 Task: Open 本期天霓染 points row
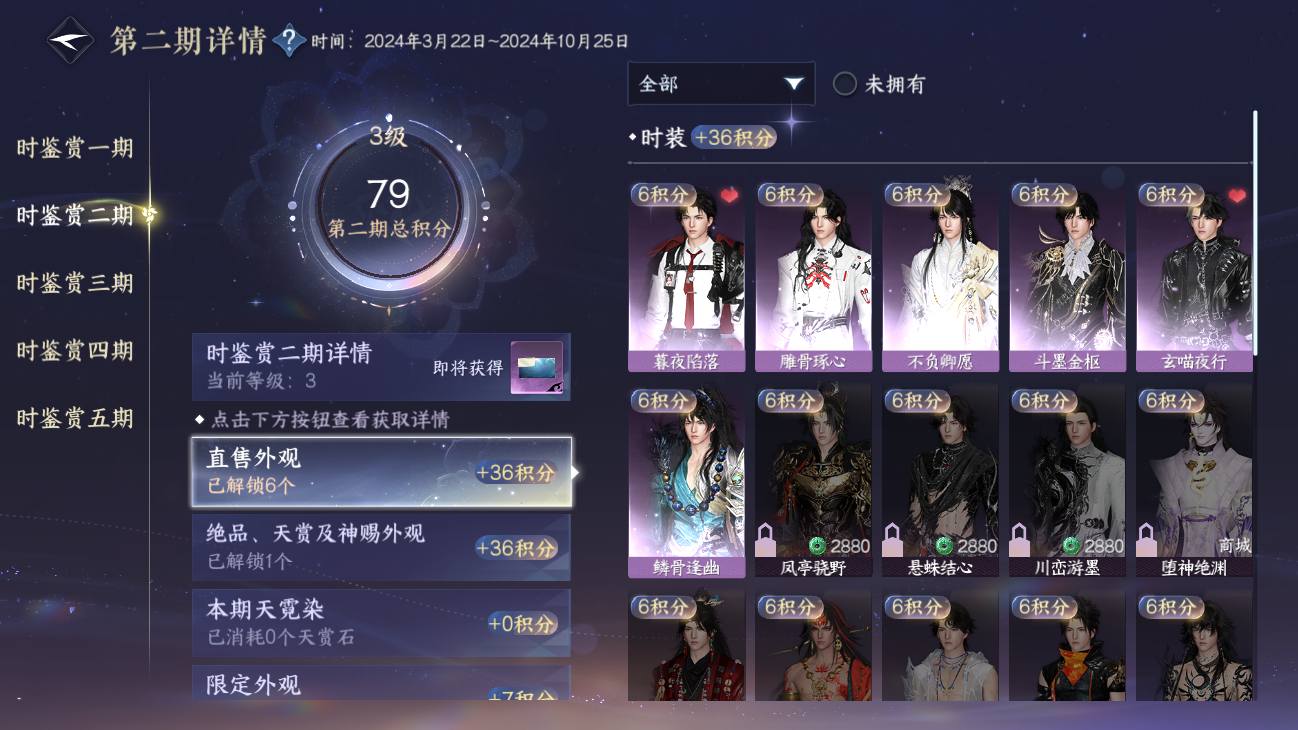[382, 622]
